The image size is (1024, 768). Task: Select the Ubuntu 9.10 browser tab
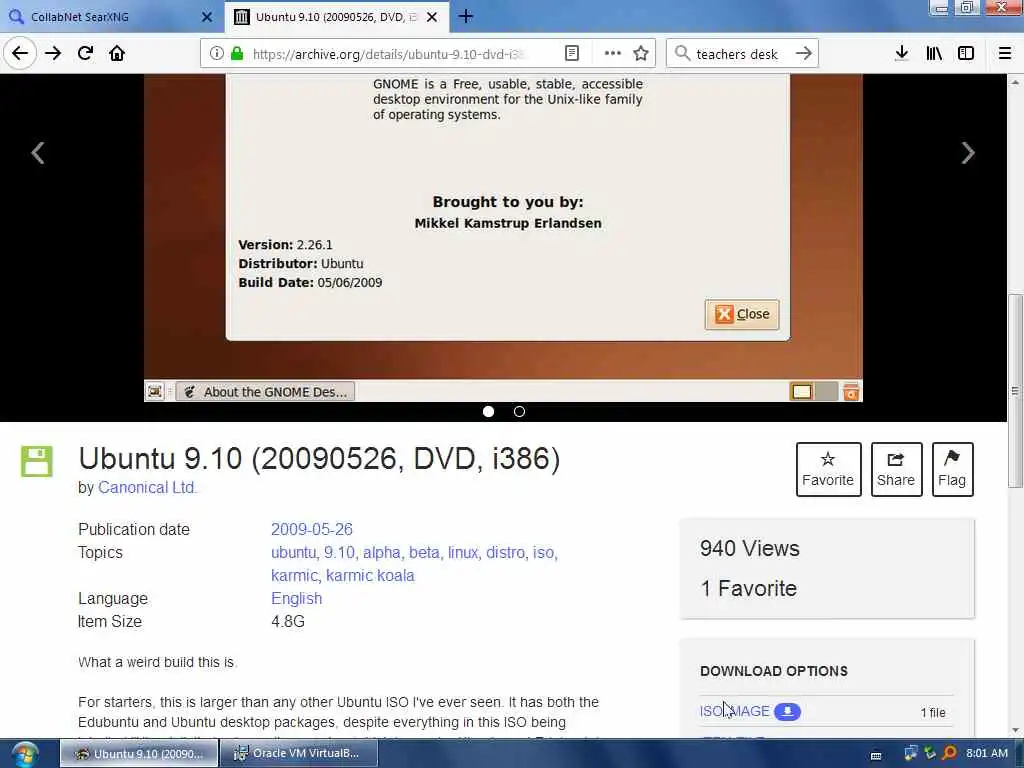pos(336,16)
